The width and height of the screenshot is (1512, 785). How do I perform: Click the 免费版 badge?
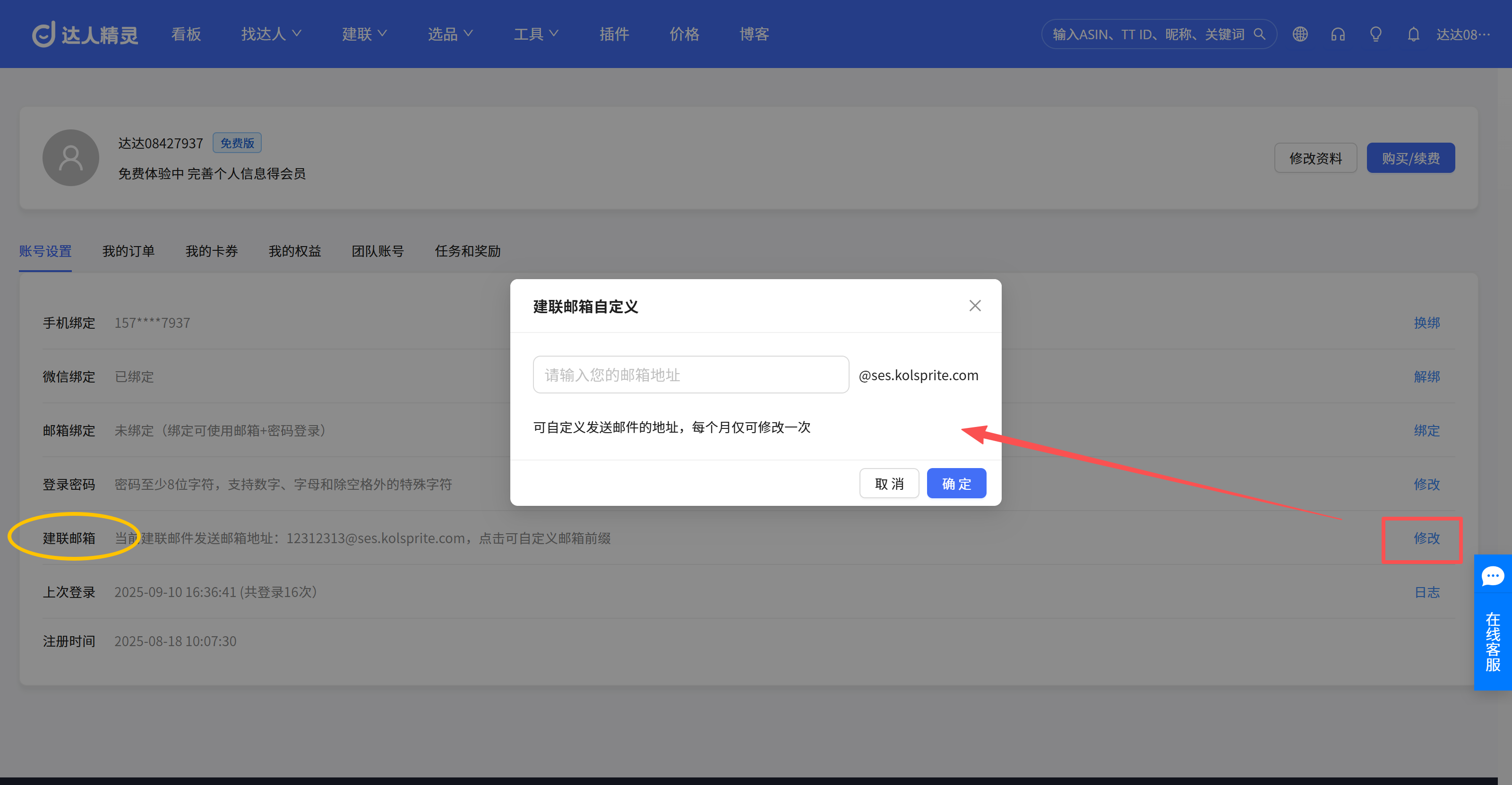(237, 143)
